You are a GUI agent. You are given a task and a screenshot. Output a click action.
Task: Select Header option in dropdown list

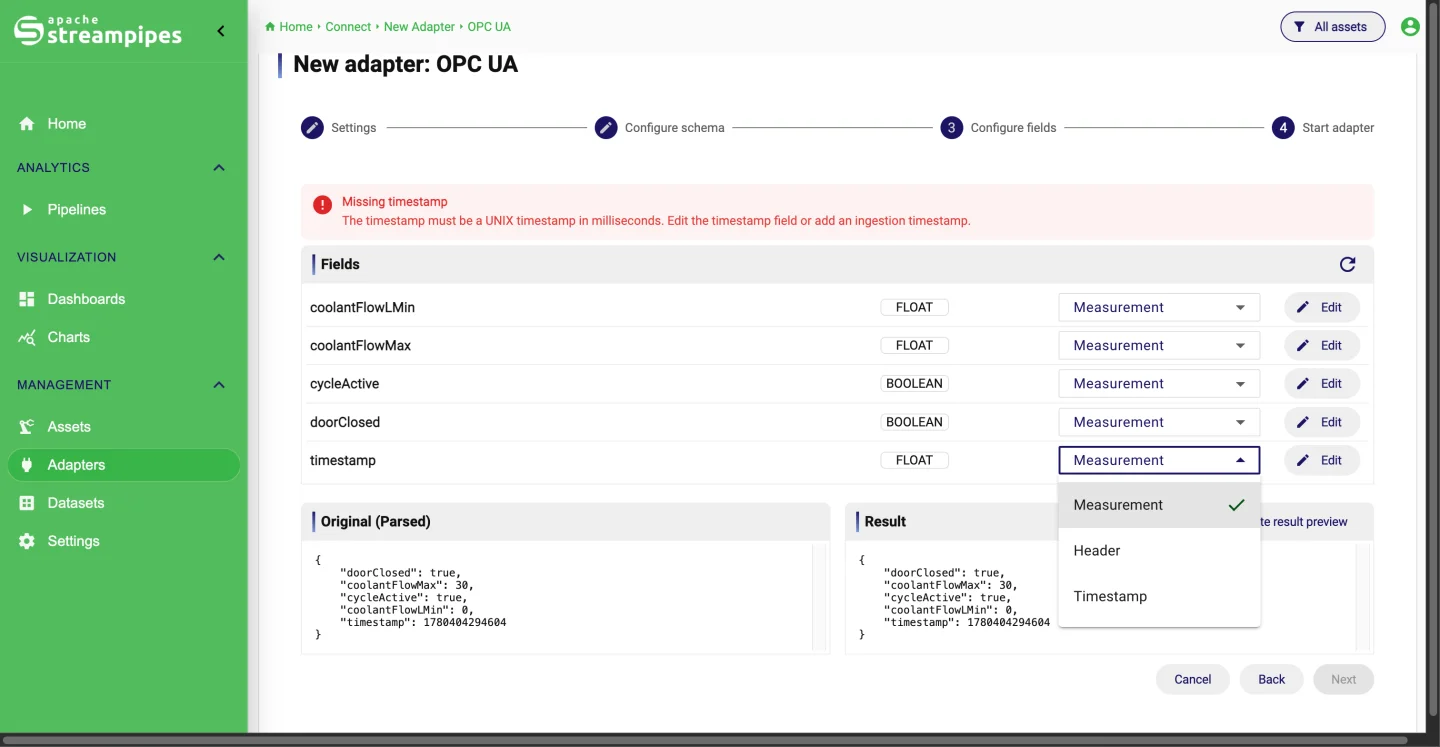[x=1159, y=551]
